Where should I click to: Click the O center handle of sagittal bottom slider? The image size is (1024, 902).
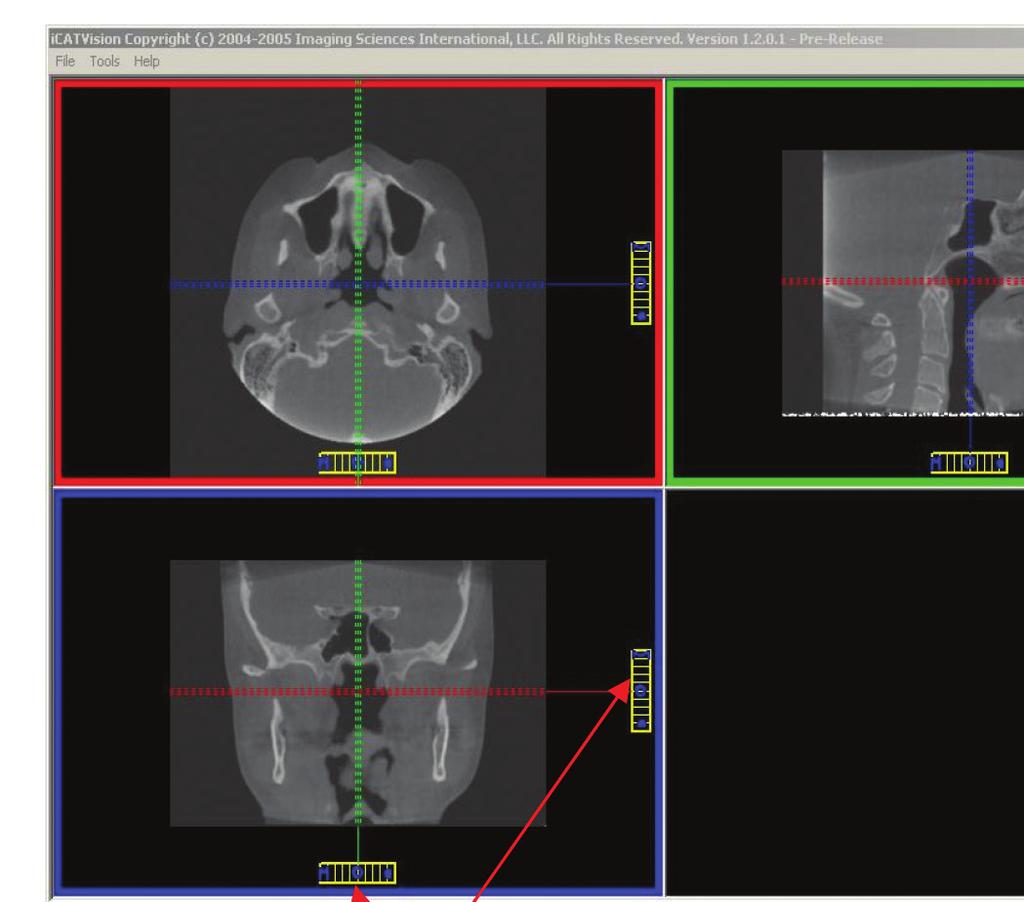[969, 463]
